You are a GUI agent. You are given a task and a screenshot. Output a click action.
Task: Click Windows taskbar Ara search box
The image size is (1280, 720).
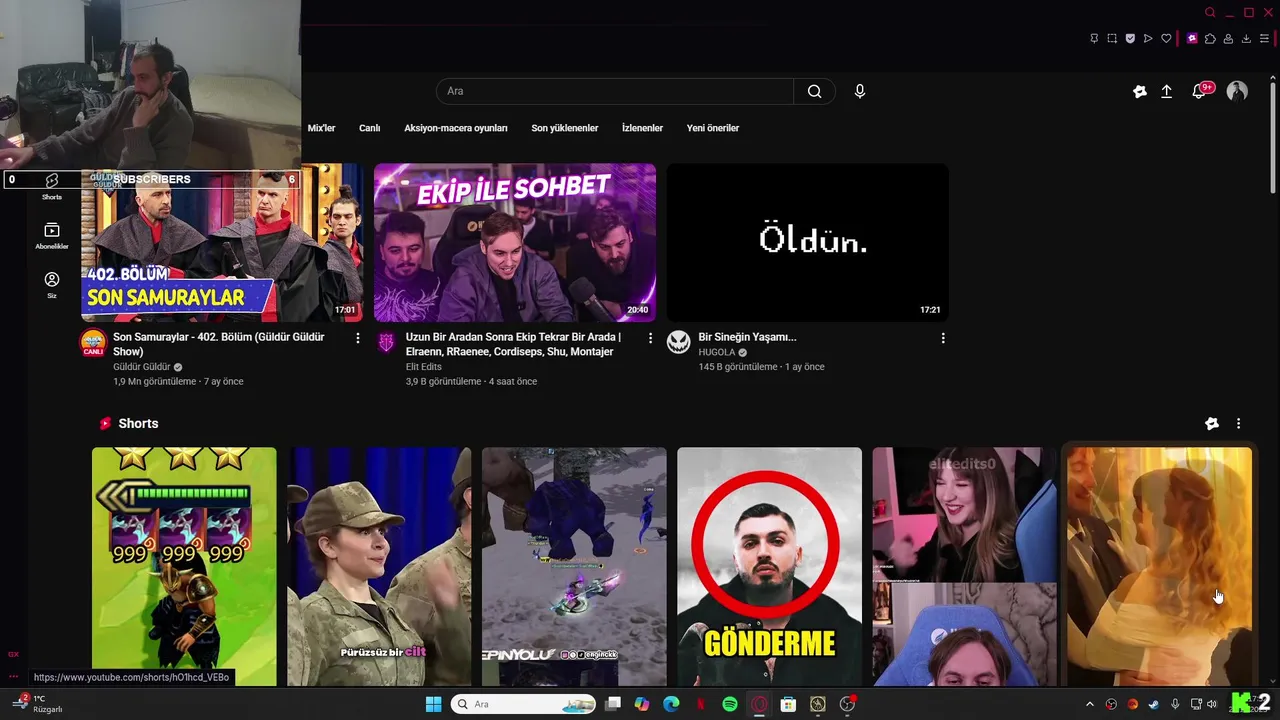[x=522, y=704]
